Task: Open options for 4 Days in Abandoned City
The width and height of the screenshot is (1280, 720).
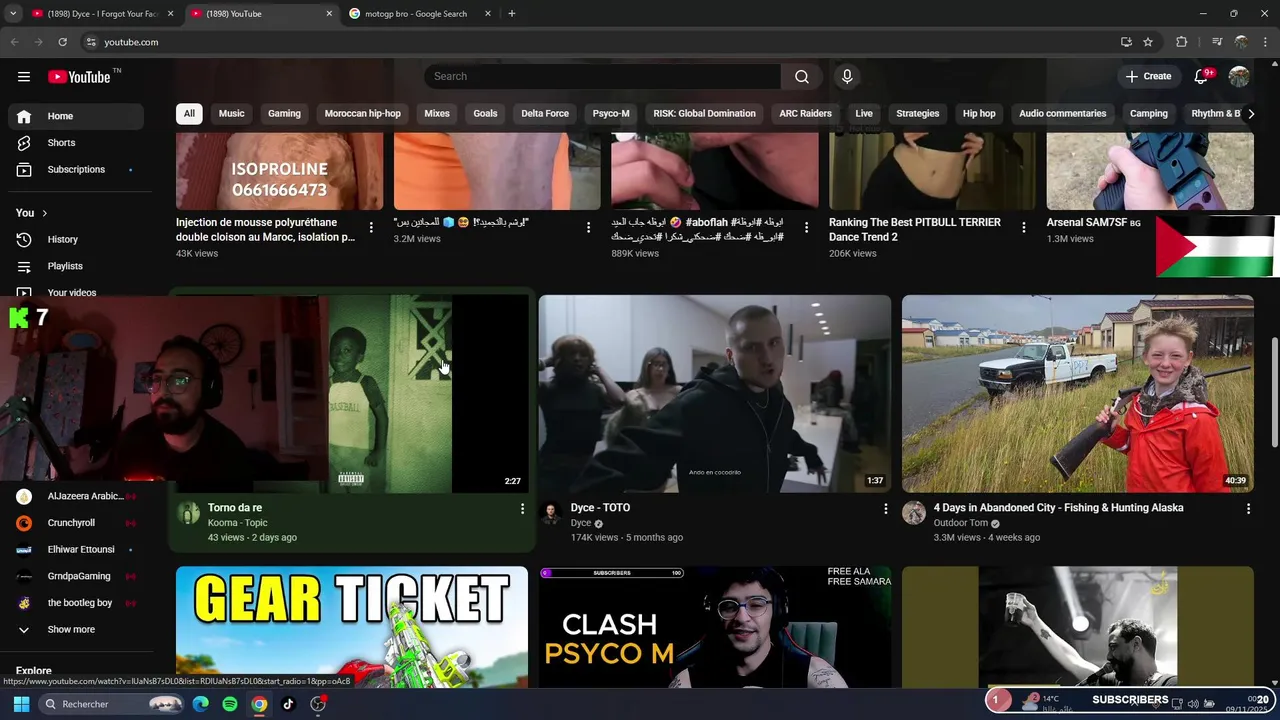Action: pos(1248,509)
